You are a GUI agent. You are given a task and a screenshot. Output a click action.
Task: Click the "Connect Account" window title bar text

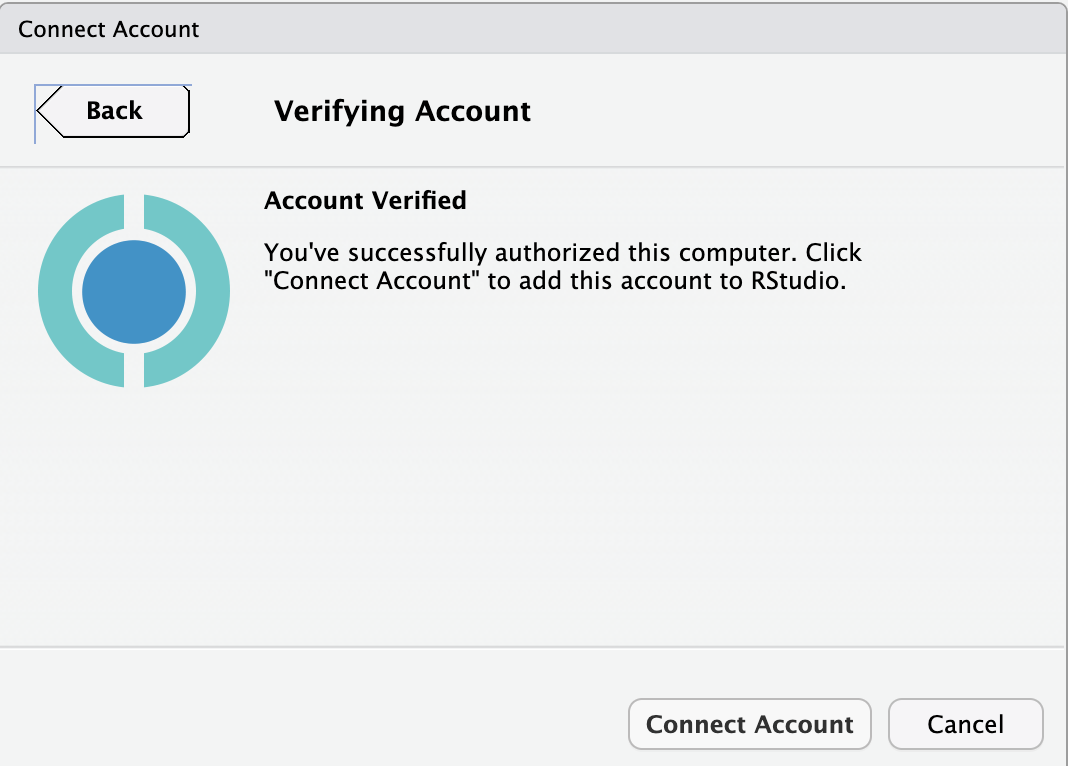point(108,29)
